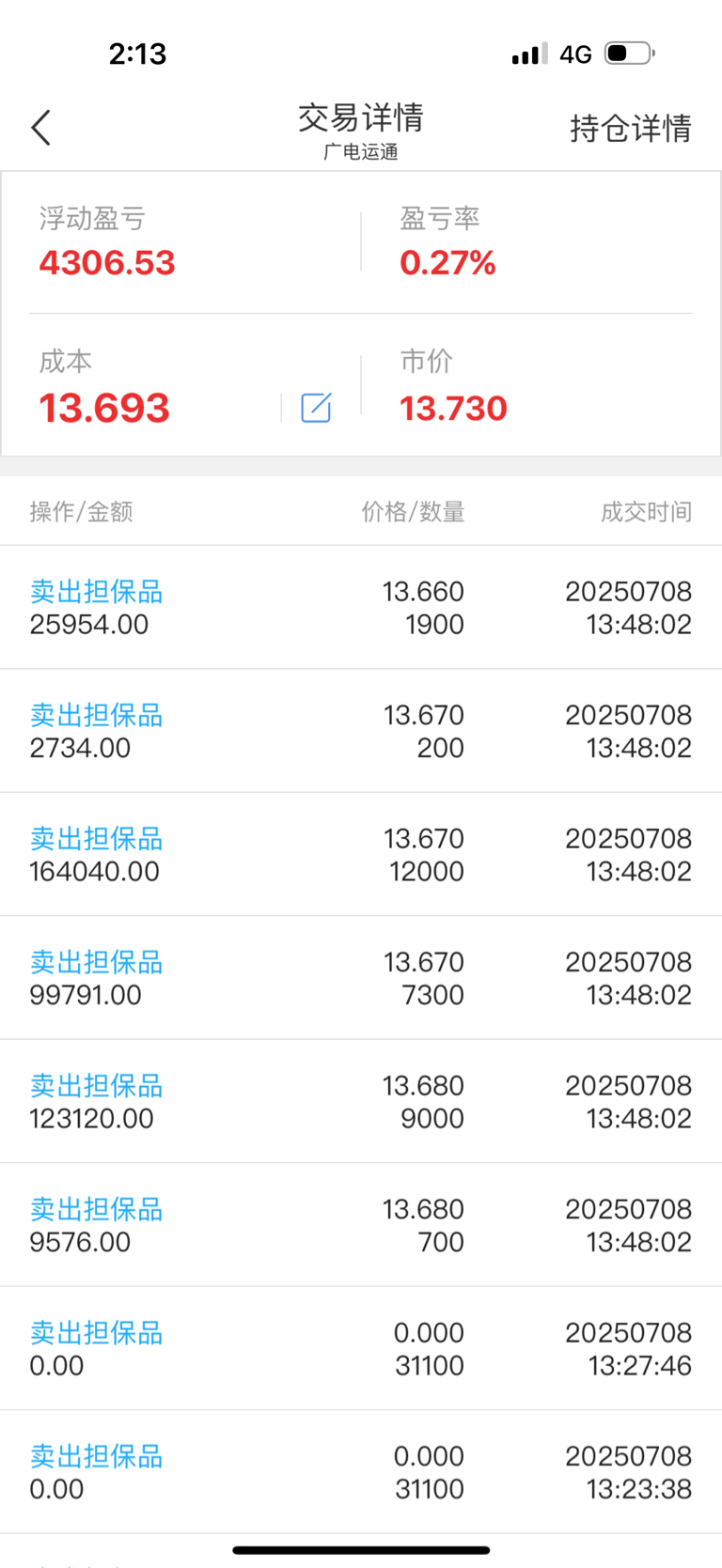The height and width of the screenshot is (1568, 722).
Task: Select the 123120.00 transaction row
Action: point(361,1102)
